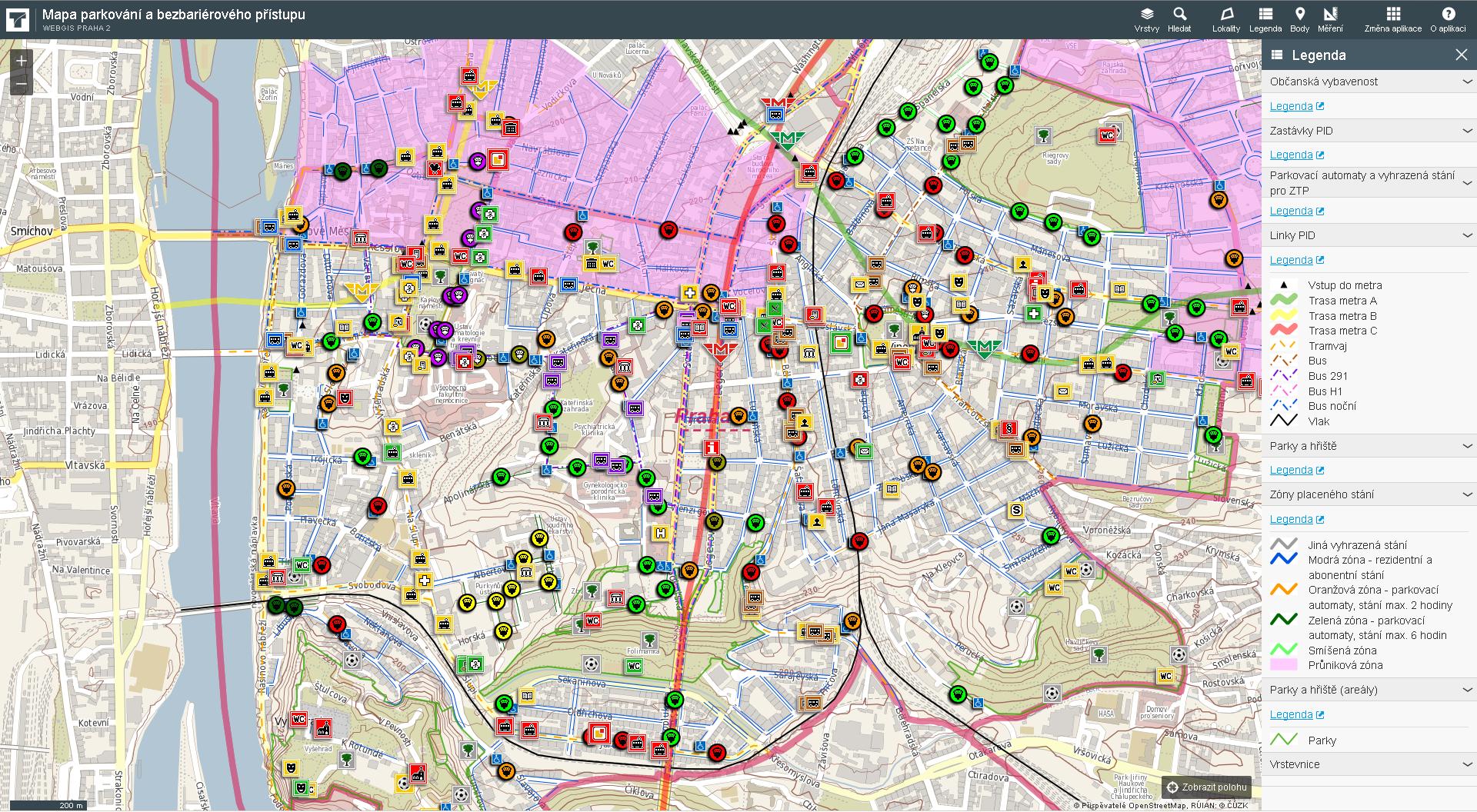The image size is (1477, 812).
Task: Click Trasa metra A legend swatch
Action: coord(1284,301)
